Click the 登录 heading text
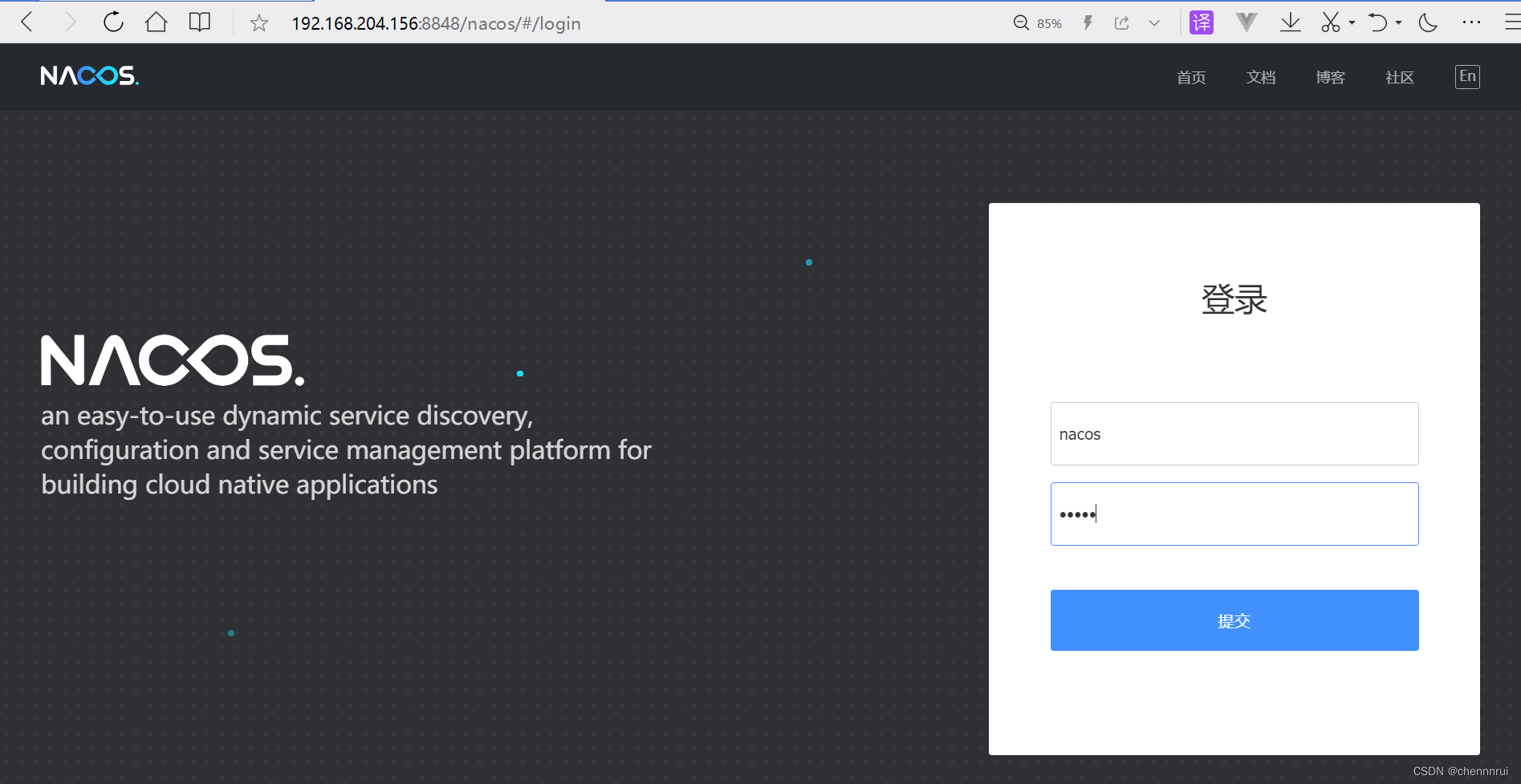1521x784 pixels. (1234, 299)
